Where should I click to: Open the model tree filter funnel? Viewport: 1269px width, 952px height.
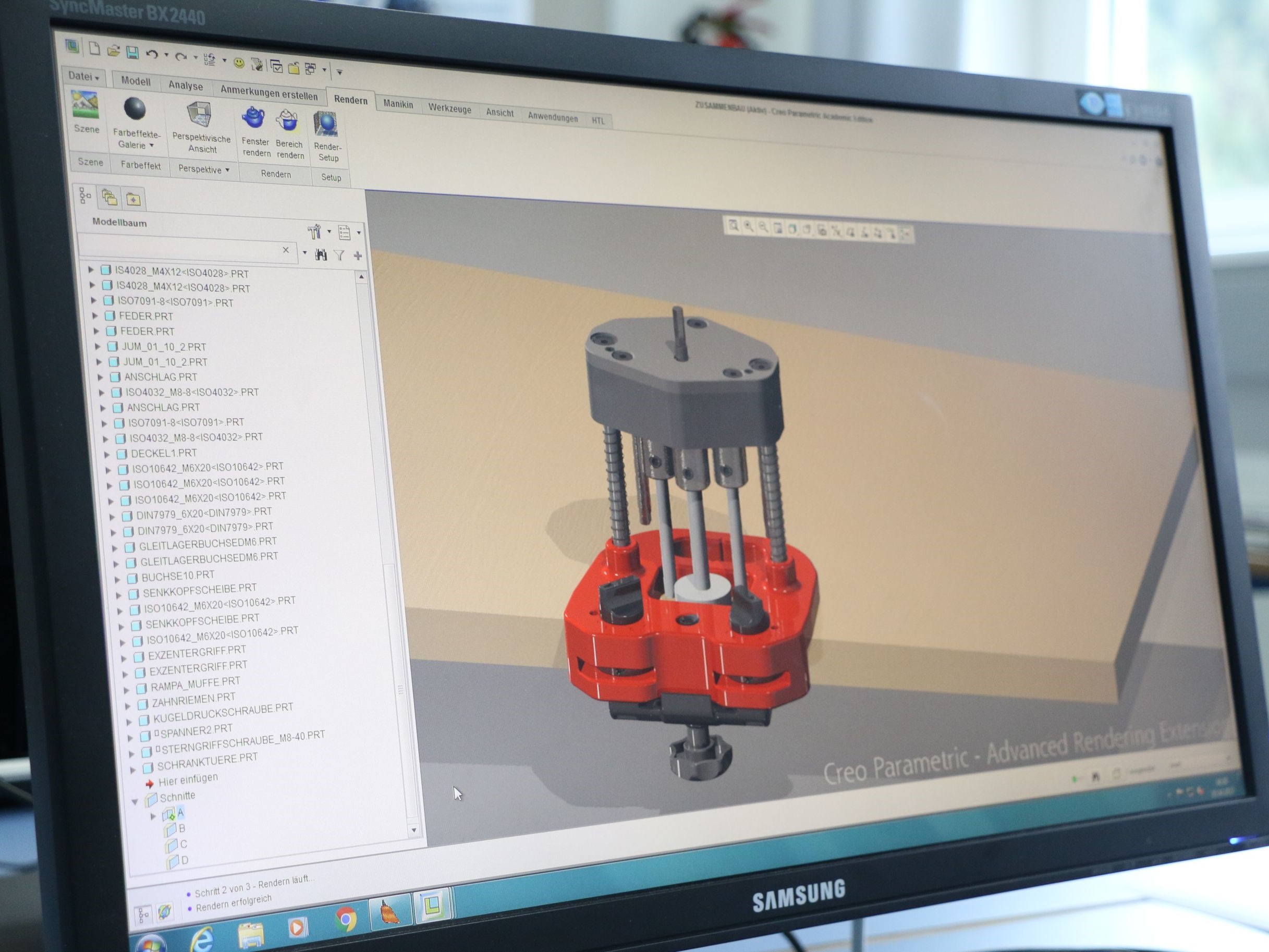pos(339,255)
